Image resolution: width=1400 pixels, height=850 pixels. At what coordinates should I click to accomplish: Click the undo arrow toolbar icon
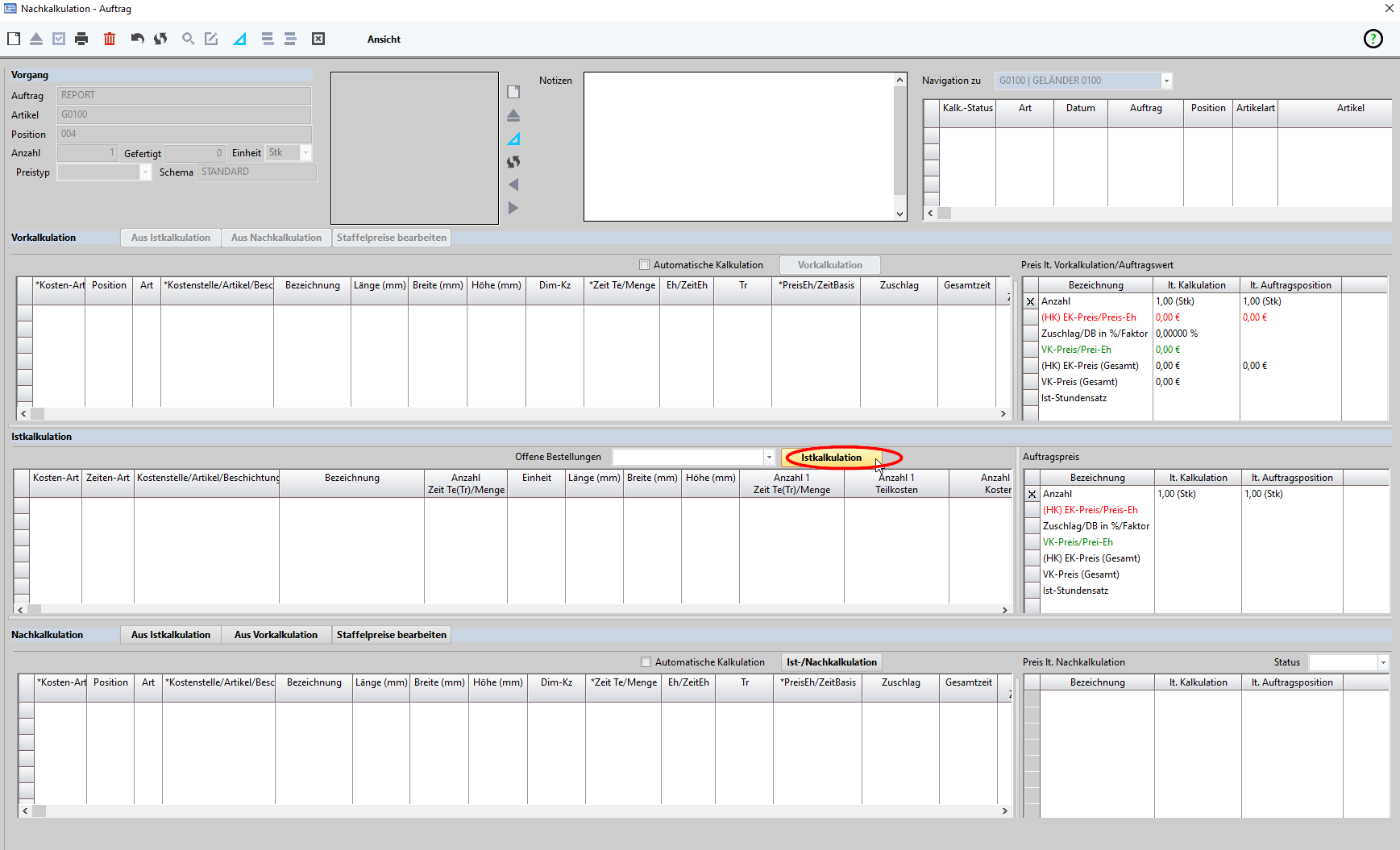click(x=137, y=39)
